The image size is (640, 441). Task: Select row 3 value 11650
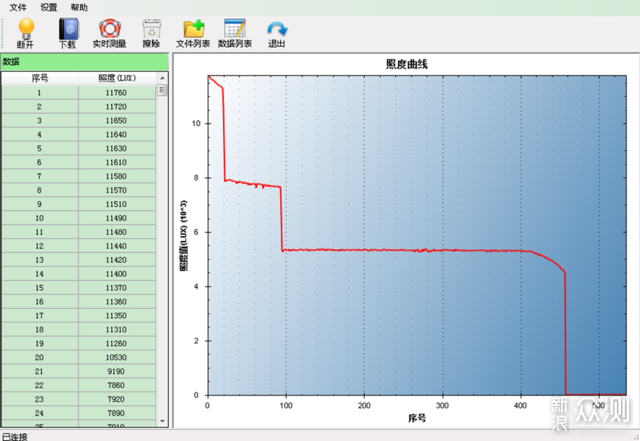pos(116,120)
